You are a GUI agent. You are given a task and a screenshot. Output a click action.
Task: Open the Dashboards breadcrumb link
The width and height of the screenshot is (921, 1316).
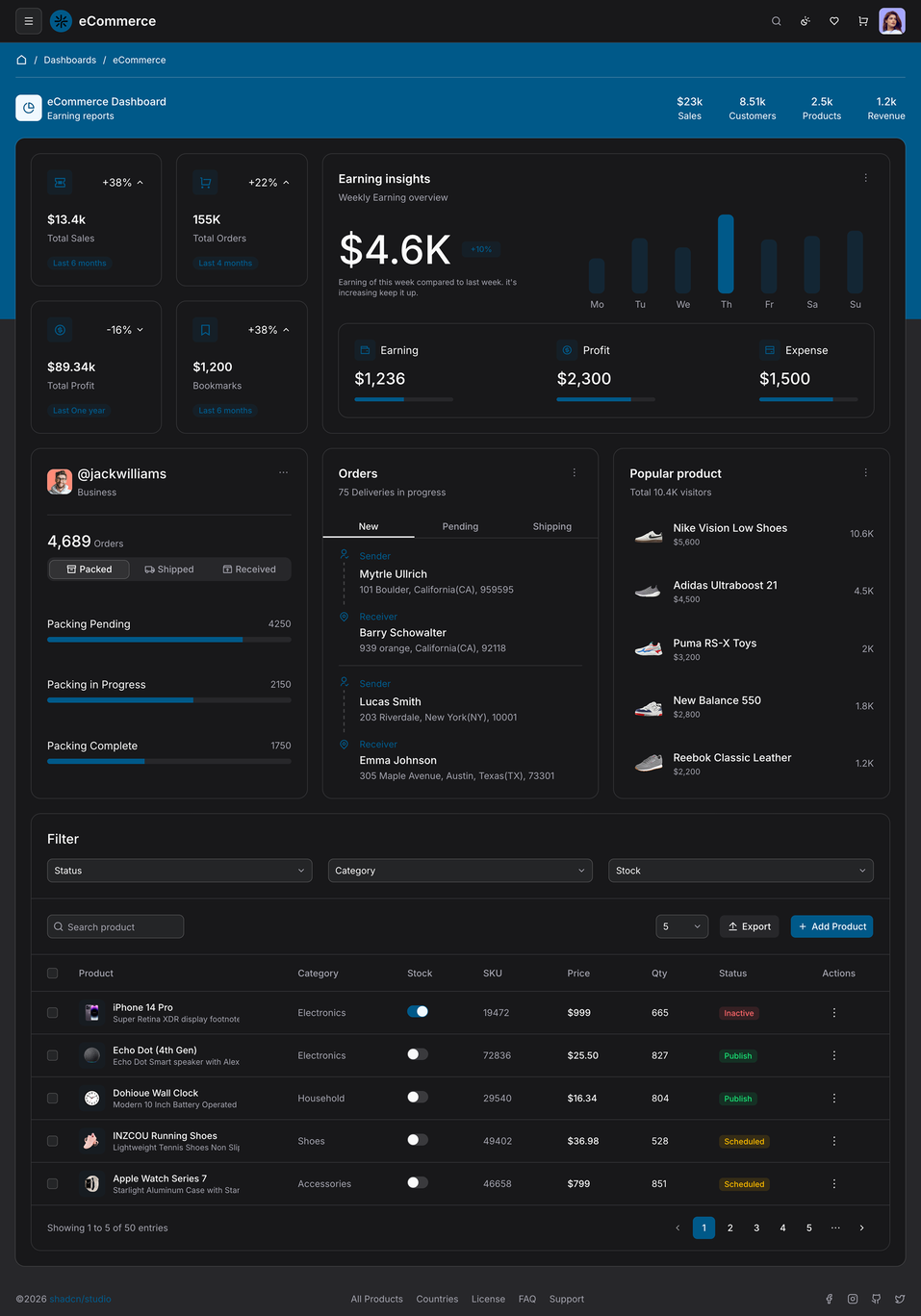click(x=70, y=60)
